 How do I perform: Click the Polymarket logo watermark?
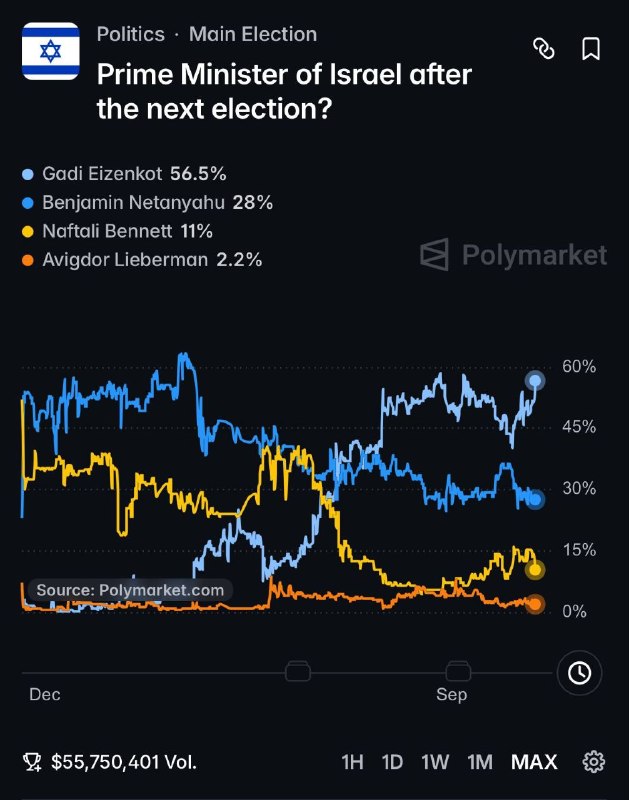click(x=513, y=254)
